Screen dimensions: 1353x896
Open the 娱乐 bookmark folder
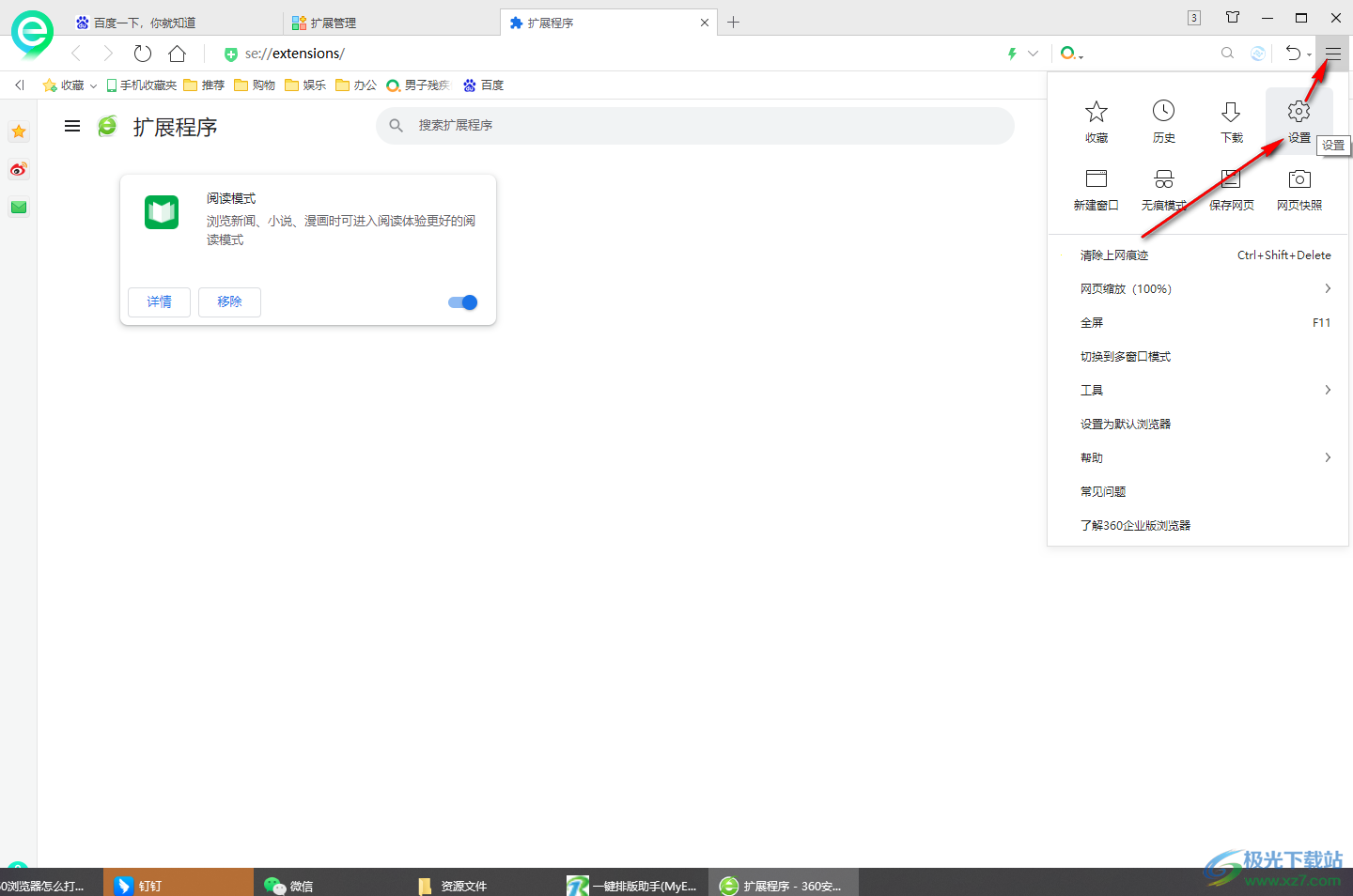point(305,85)
